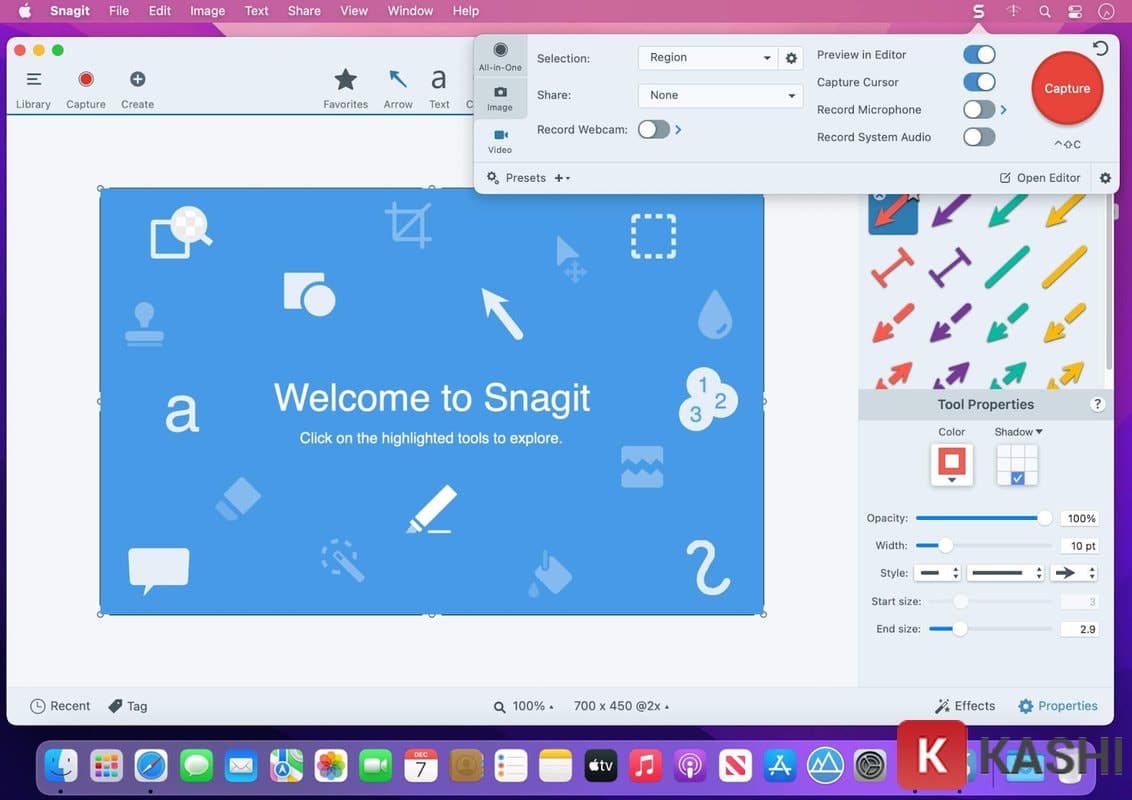This screenshot has height=800, width=1132.
Task: Apply the teal solid line quick style
Action: pyautogui.click(x=1006, y=266)
